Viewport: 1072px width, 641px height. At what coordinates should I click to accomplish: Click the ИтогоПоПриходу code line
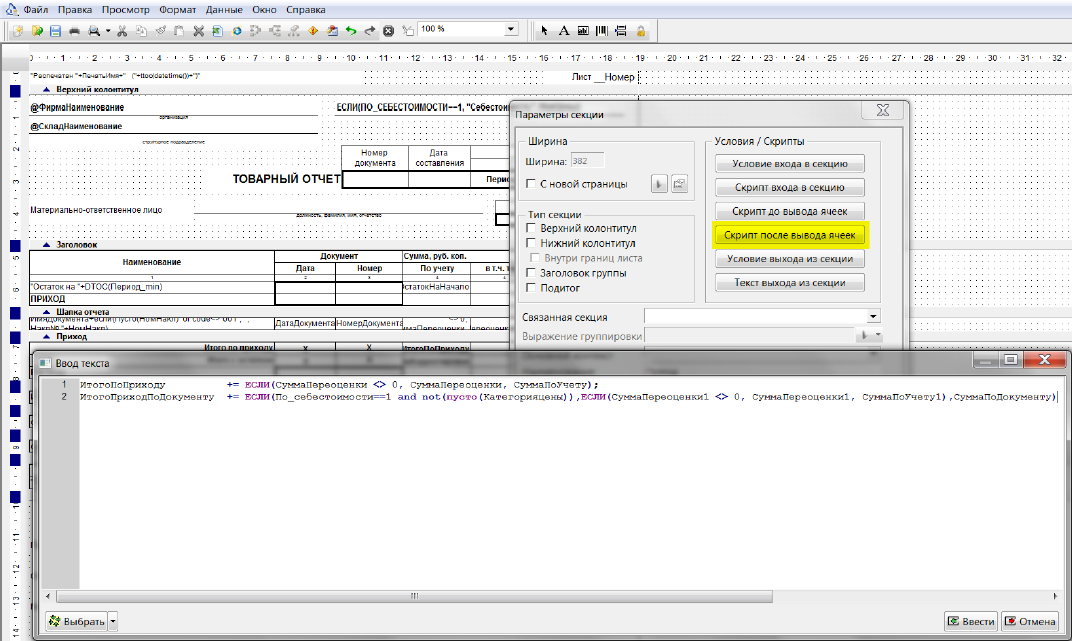[x=339, y=385]
